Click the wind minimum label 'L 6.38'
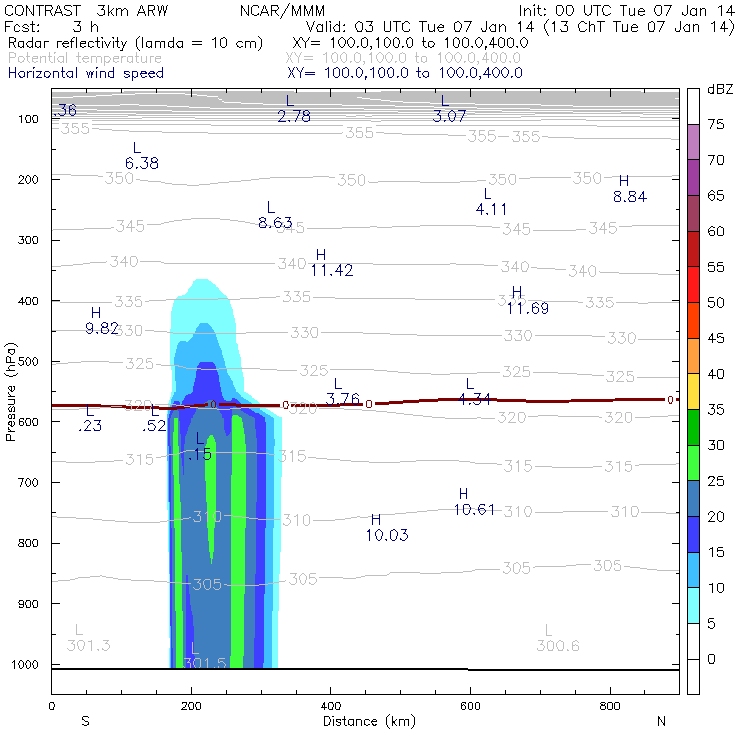740x740 pixels. pyautogui.click(x=142, y=156)
